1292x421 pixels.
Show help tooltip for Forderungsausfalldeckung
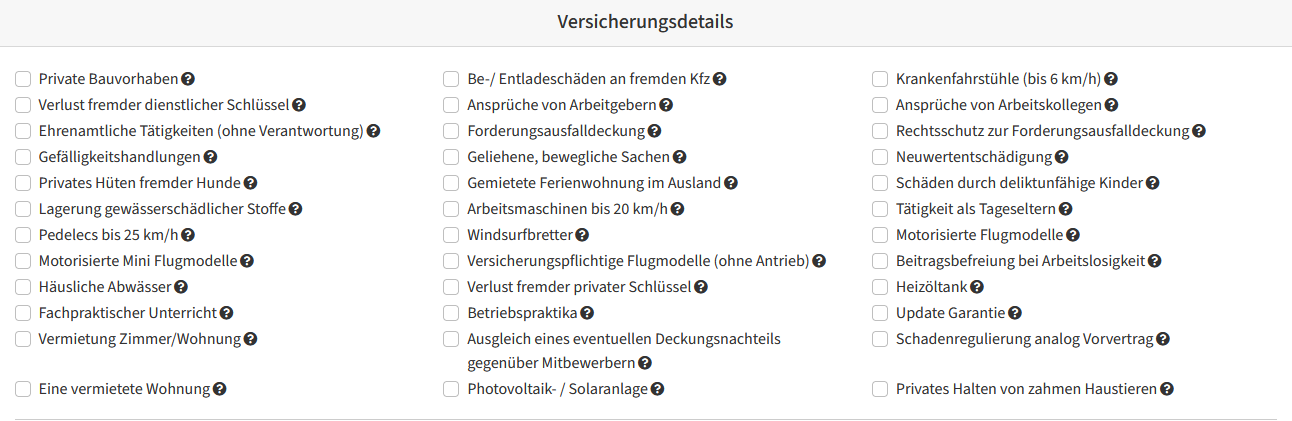click(654, 131)
